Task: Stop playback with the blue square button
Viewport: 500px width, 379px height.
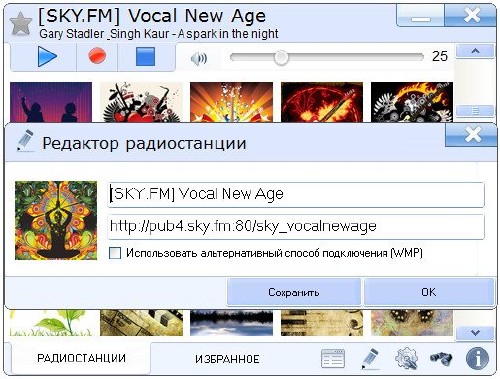Action: (x=145, y=56)
